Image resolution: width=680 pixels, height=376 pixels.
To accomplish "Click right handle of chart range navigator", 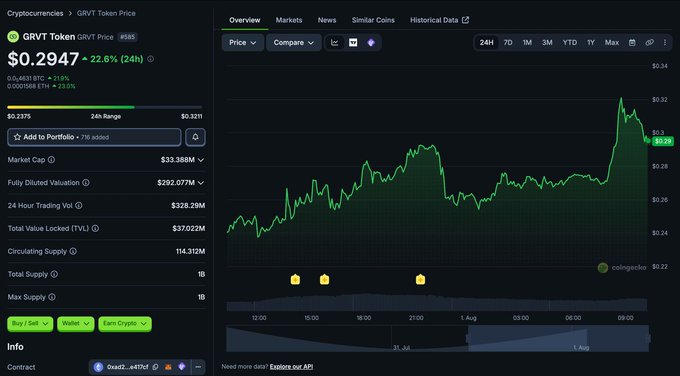I will 649,338.
